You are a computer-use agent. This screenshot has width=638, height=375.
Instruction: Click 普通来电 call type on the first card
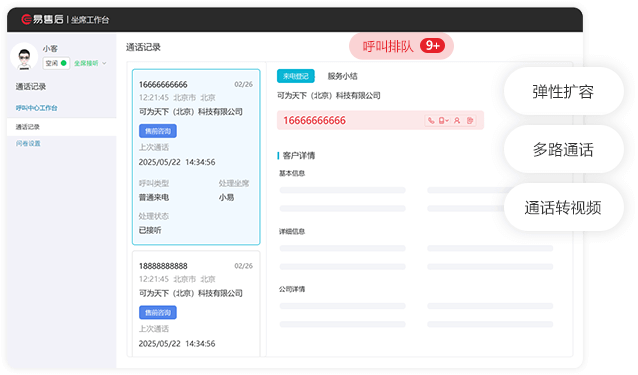[x=154, y=198]
